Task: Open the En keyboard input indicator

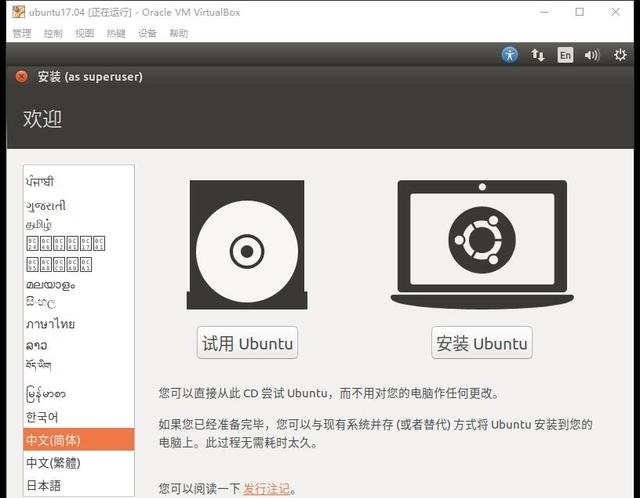Action: pyautogui.click(x=565, y=55)
